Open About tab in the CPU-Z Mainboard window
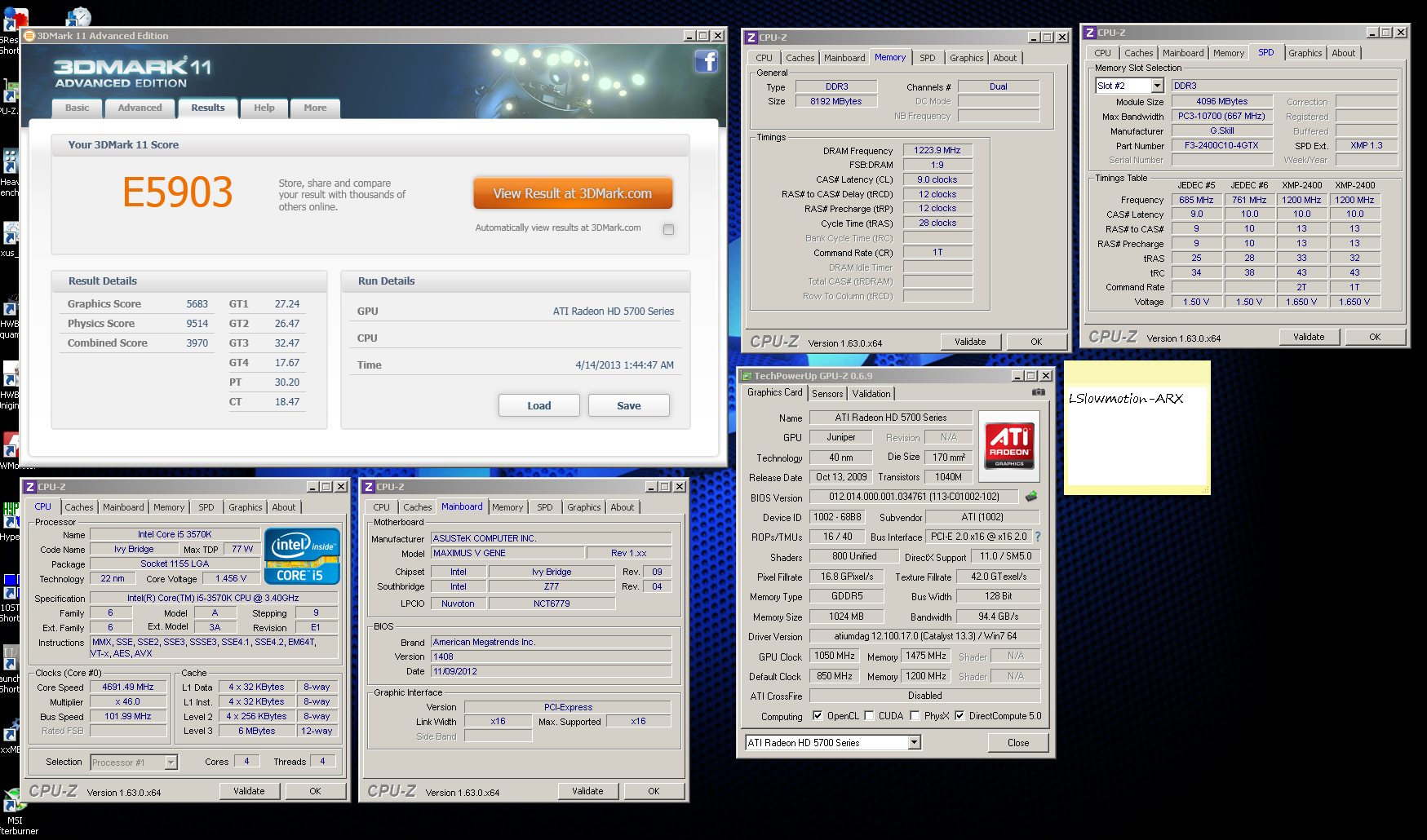The image size is (1427, 840). (623, 507)
